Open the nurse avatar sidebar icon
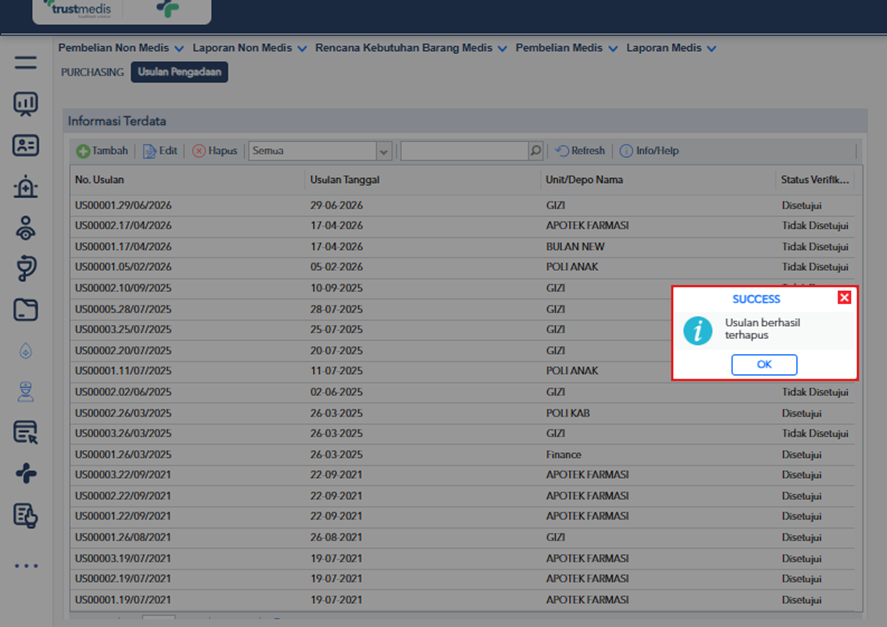The width and height of the screenshot is (887, 627). pyautogui.click(x=25, y=392)
